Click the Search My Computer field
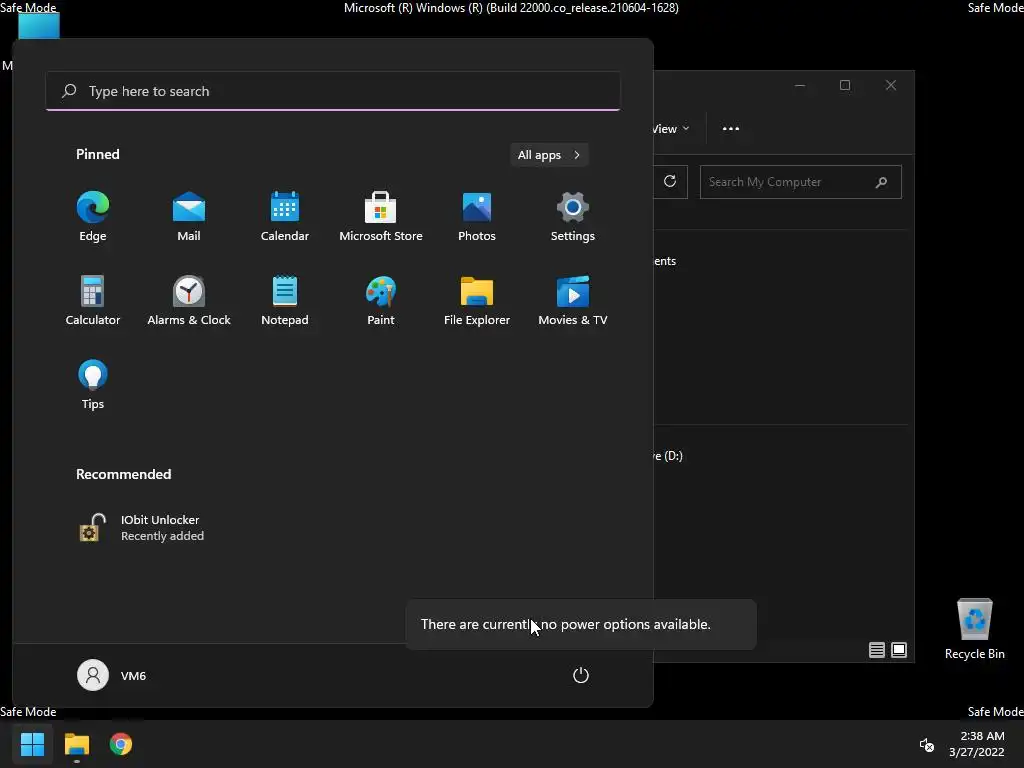 [801, 182]
